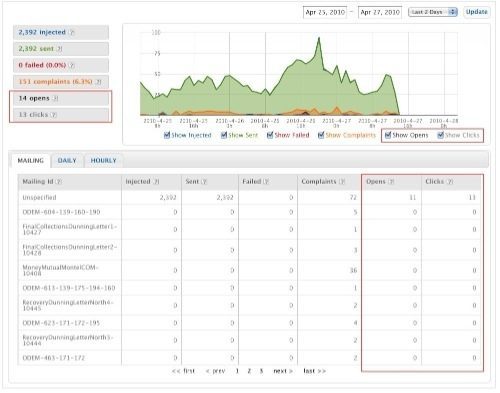
Task: Click the end date field Apr 27, 2010
Action: pyautogui.click(x=380, y=12)
